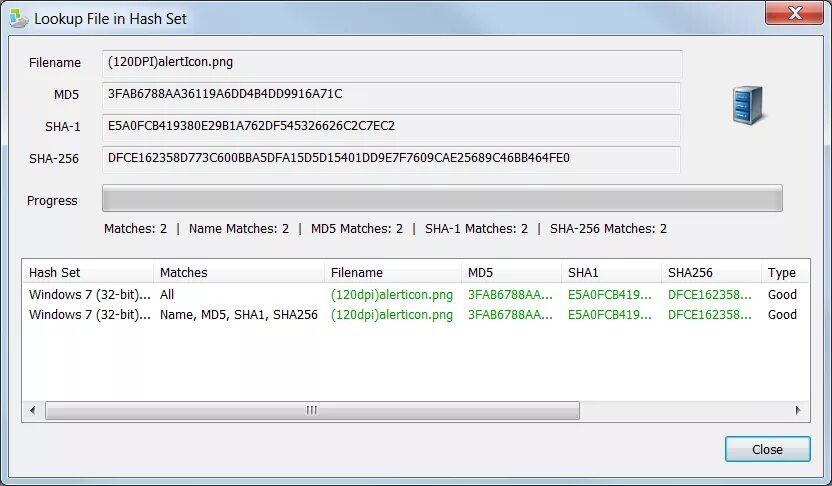Click the 'MD5 Matches: 2' status text
Image resolution: width=832 pixels, height=486 pixels.
[357, 229]
